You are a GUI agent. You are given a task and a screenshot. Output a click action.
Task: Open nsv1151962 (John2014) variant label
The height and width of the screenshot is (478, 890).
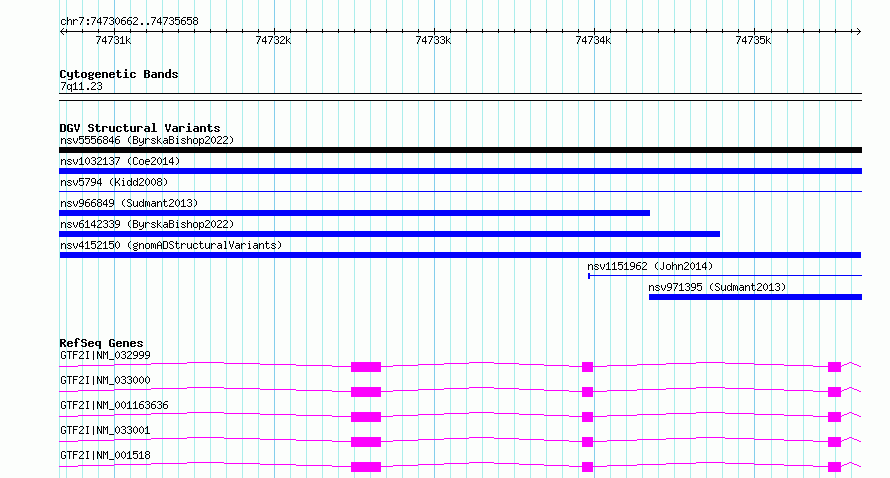[650, 266]
